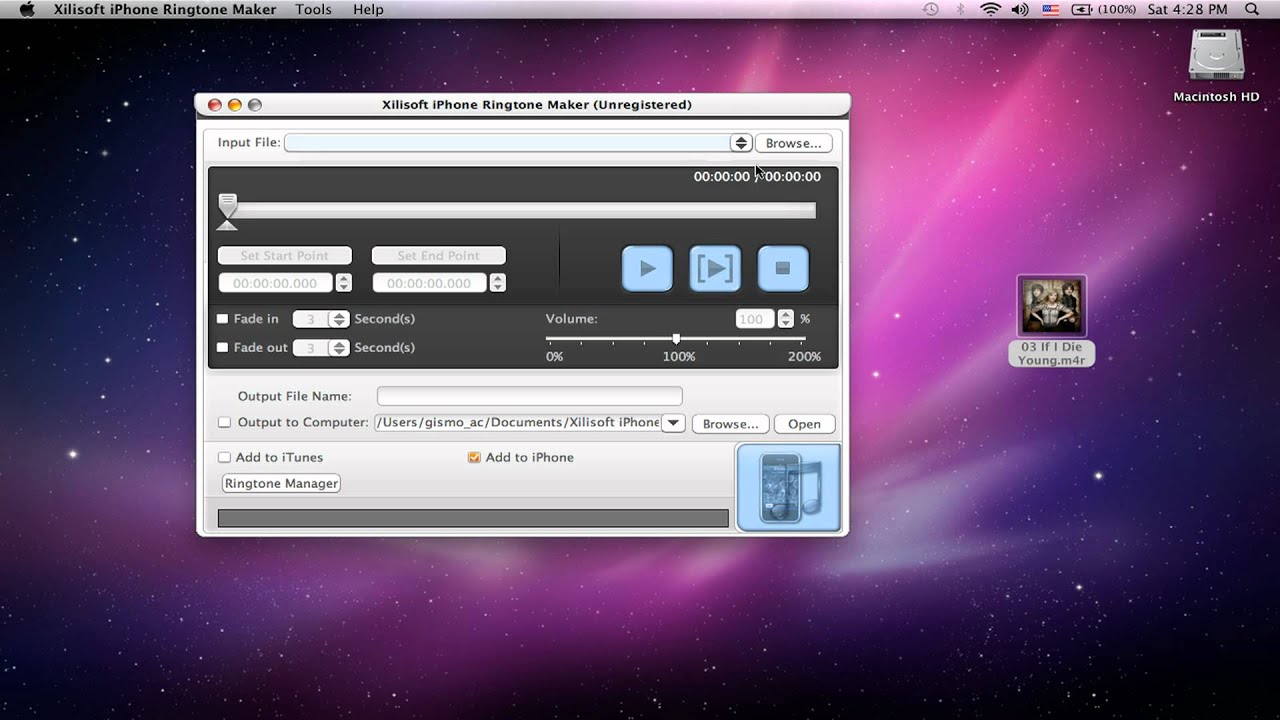The width and height of the screenshot is (1280, 720).
Task: Click the start point time field
Action: point(277,283)
